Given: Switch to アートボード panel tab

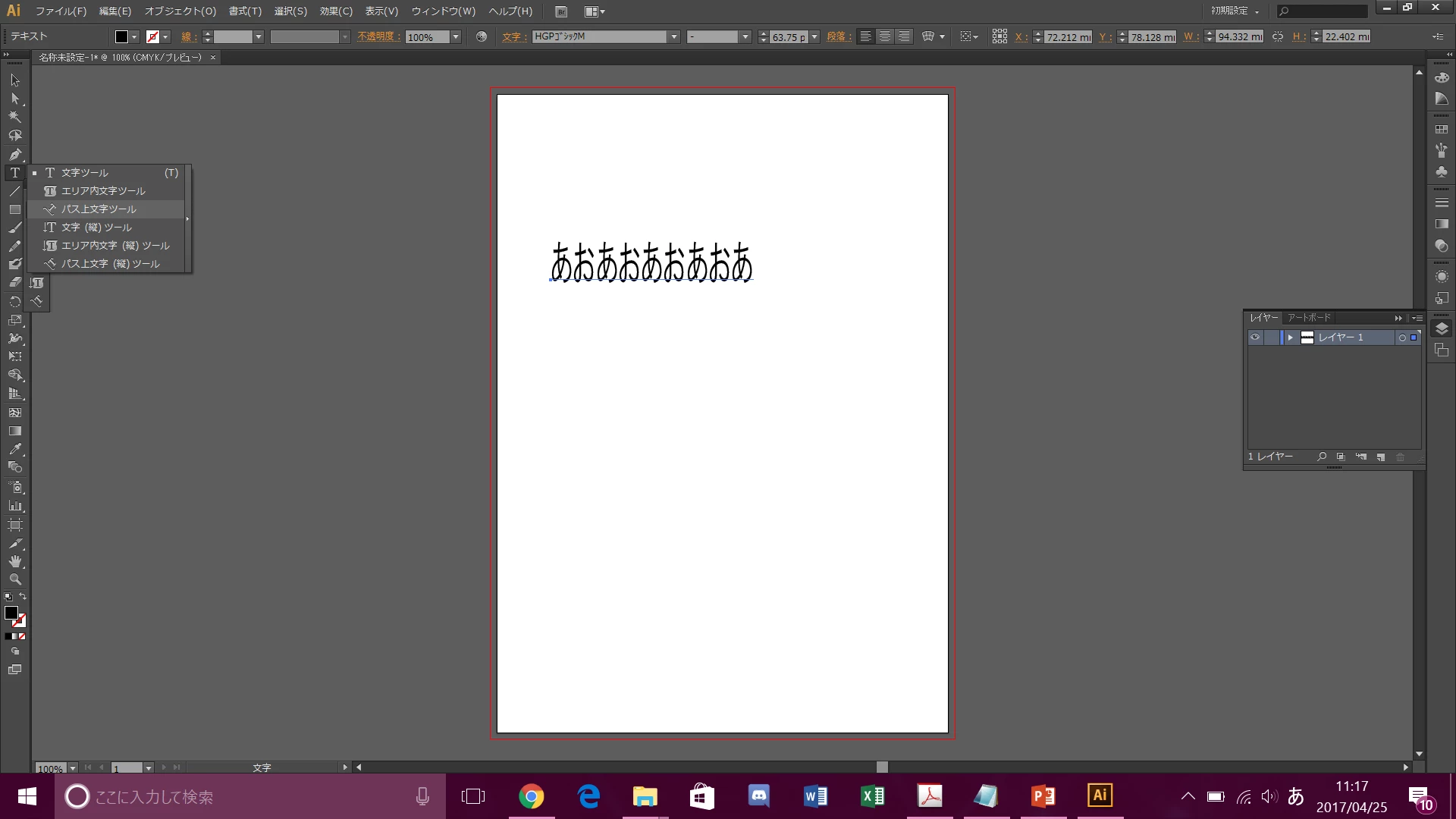Looking at the screenshot, I should (x=1309, y=318).
